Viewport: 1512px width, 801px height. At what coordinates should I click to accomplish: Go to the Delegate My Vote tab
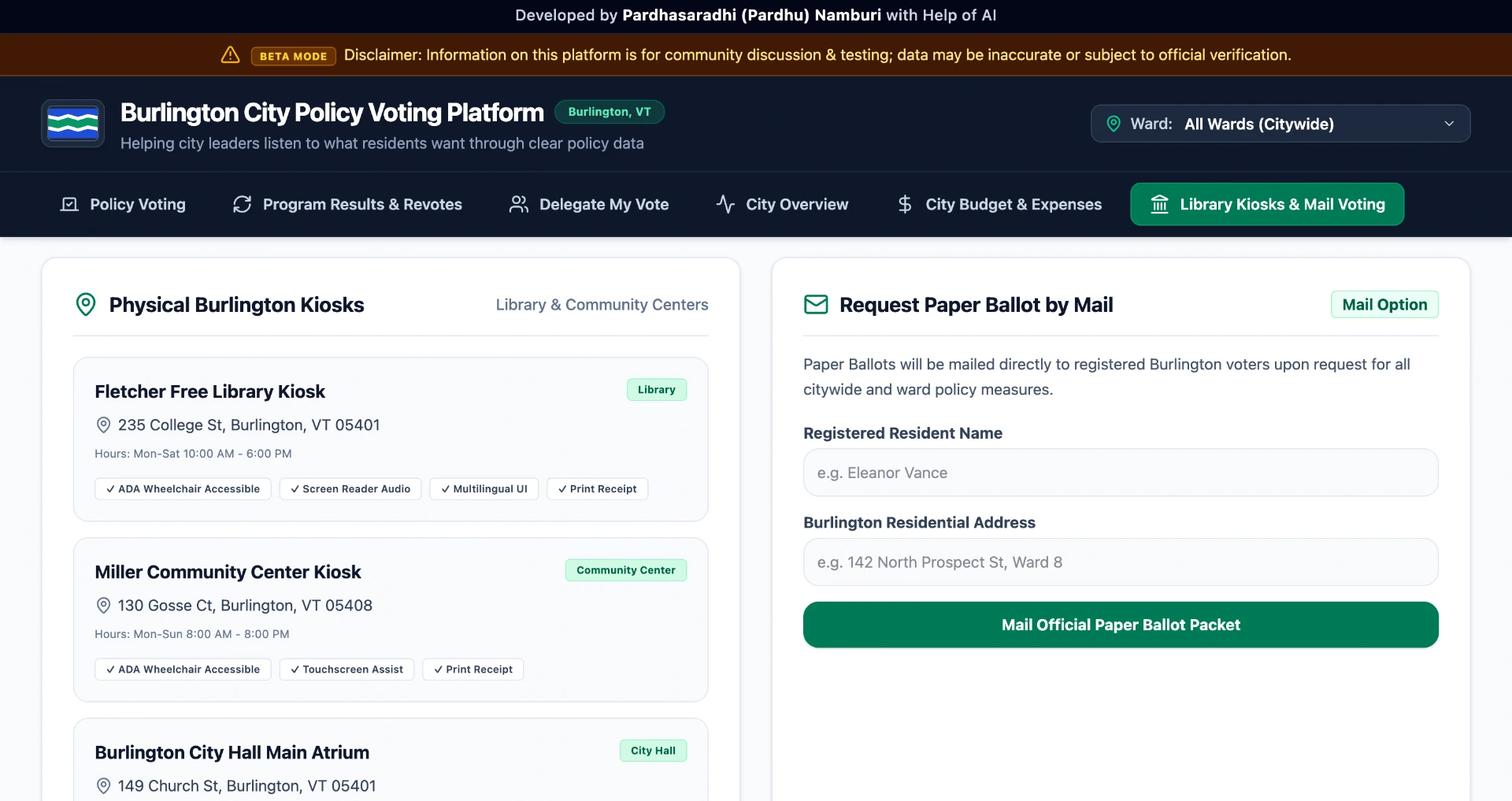[589, 205]
